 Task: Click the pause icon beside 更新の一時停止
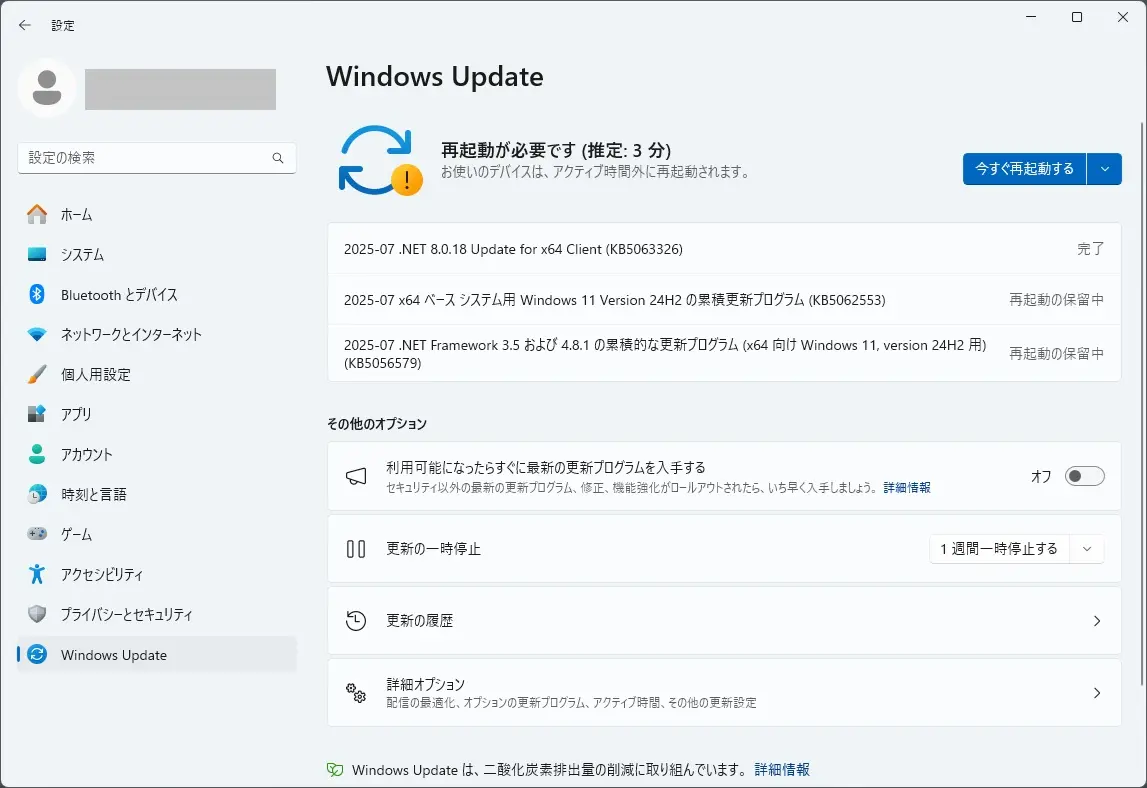356,549
